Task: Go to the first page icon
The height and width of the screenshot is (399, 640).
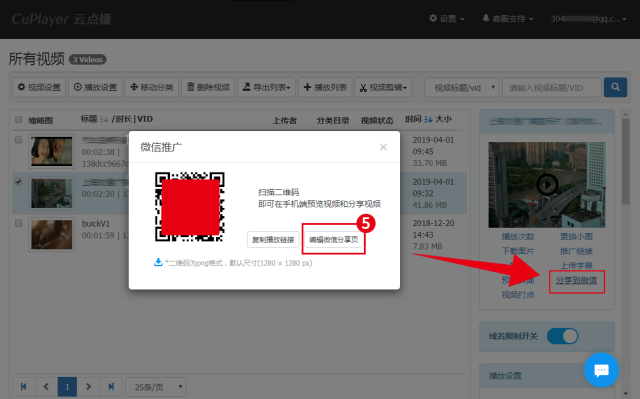Action: tap(24, 386)
